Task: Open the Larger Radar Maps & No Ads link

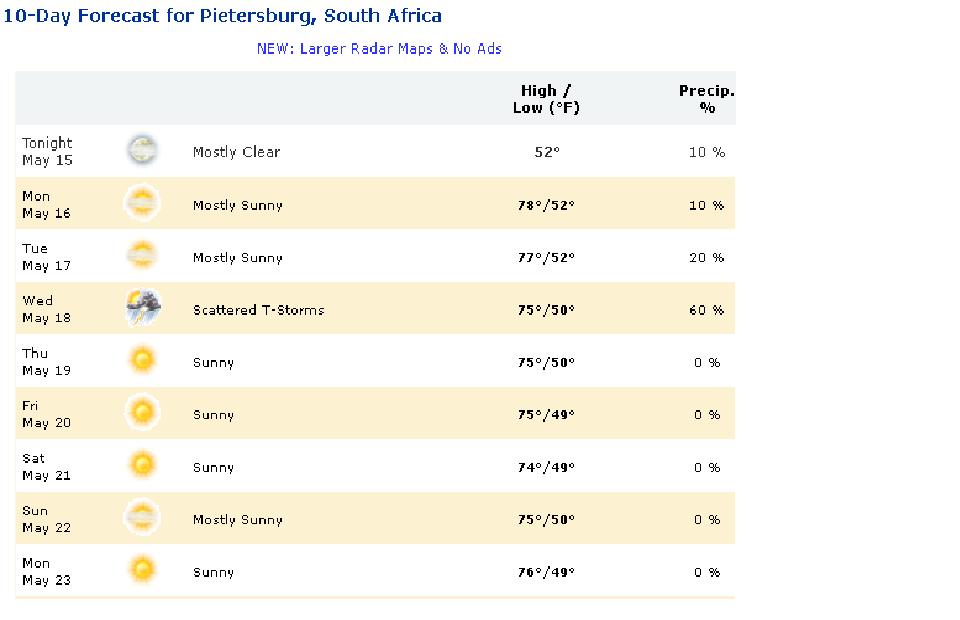Action: (x=379, y=49)
